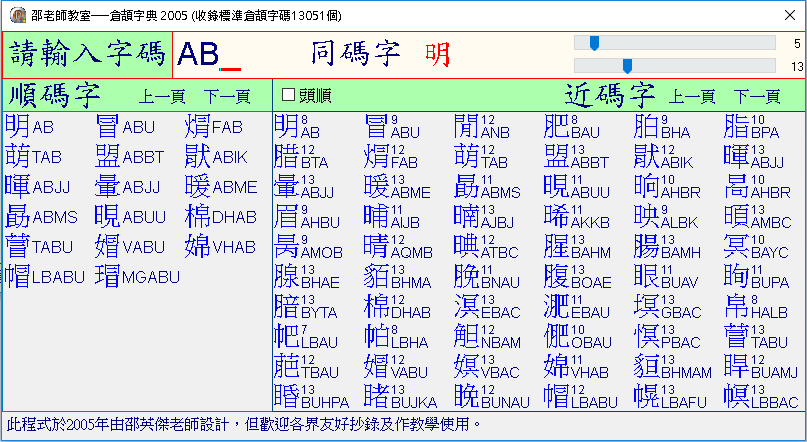Pick the 閒 ANB entry in 近碼字
This screenshot has width=807, height=442.
(x=482, y=127)
